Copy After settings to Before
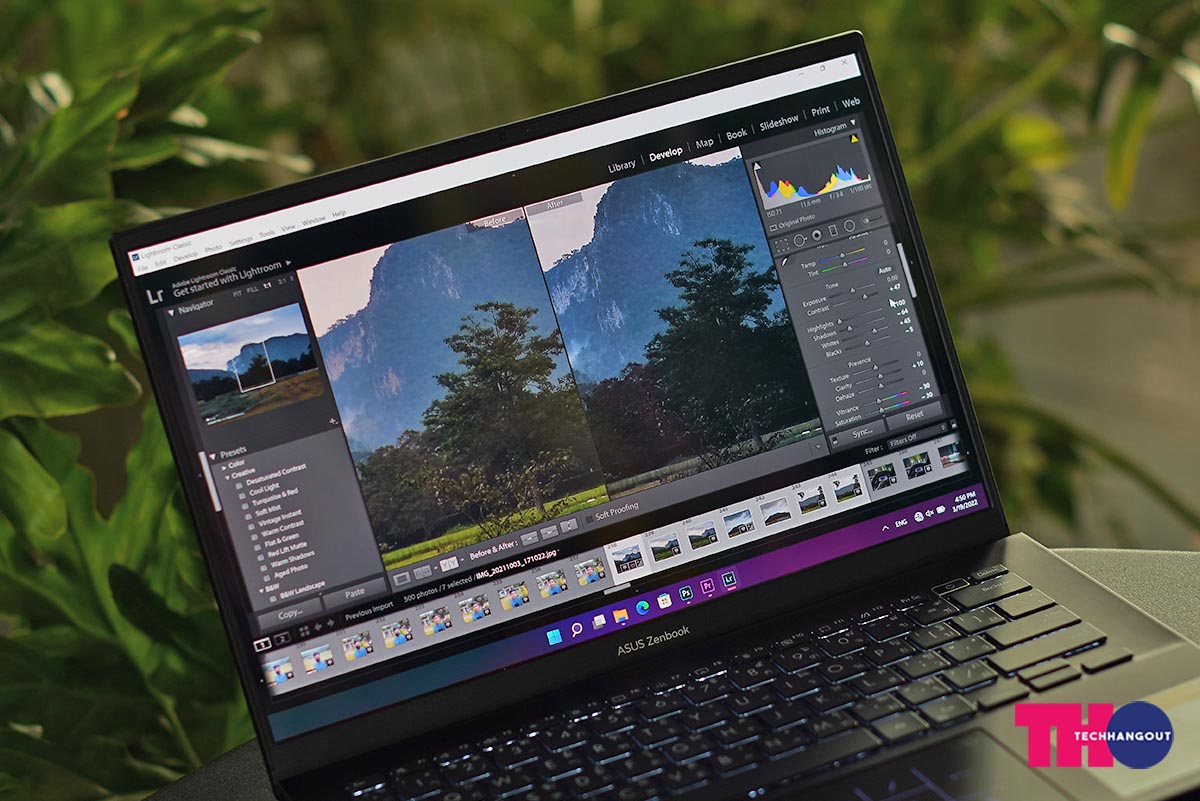1200x801 pixels. [549, 531]
